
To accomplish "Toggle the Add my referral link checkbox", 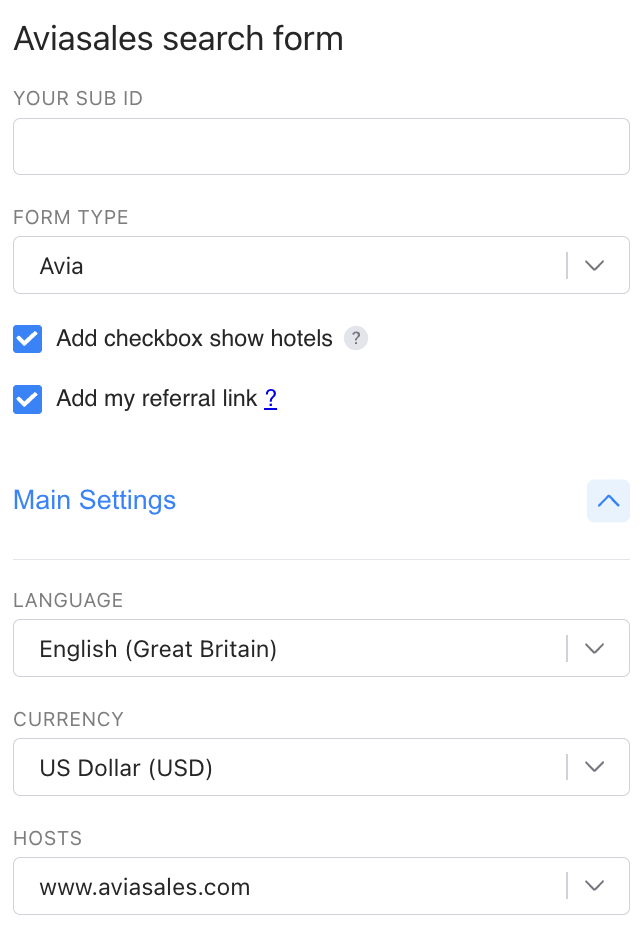I will tap(28, 399).
